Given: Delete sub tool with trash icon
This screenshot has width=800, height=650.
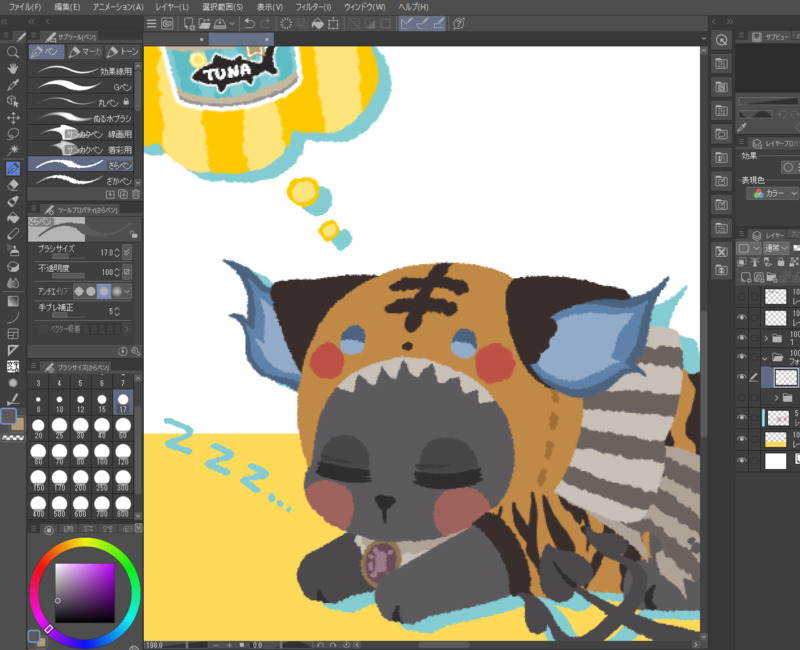Looking at the screenshot, I should 136,194.
